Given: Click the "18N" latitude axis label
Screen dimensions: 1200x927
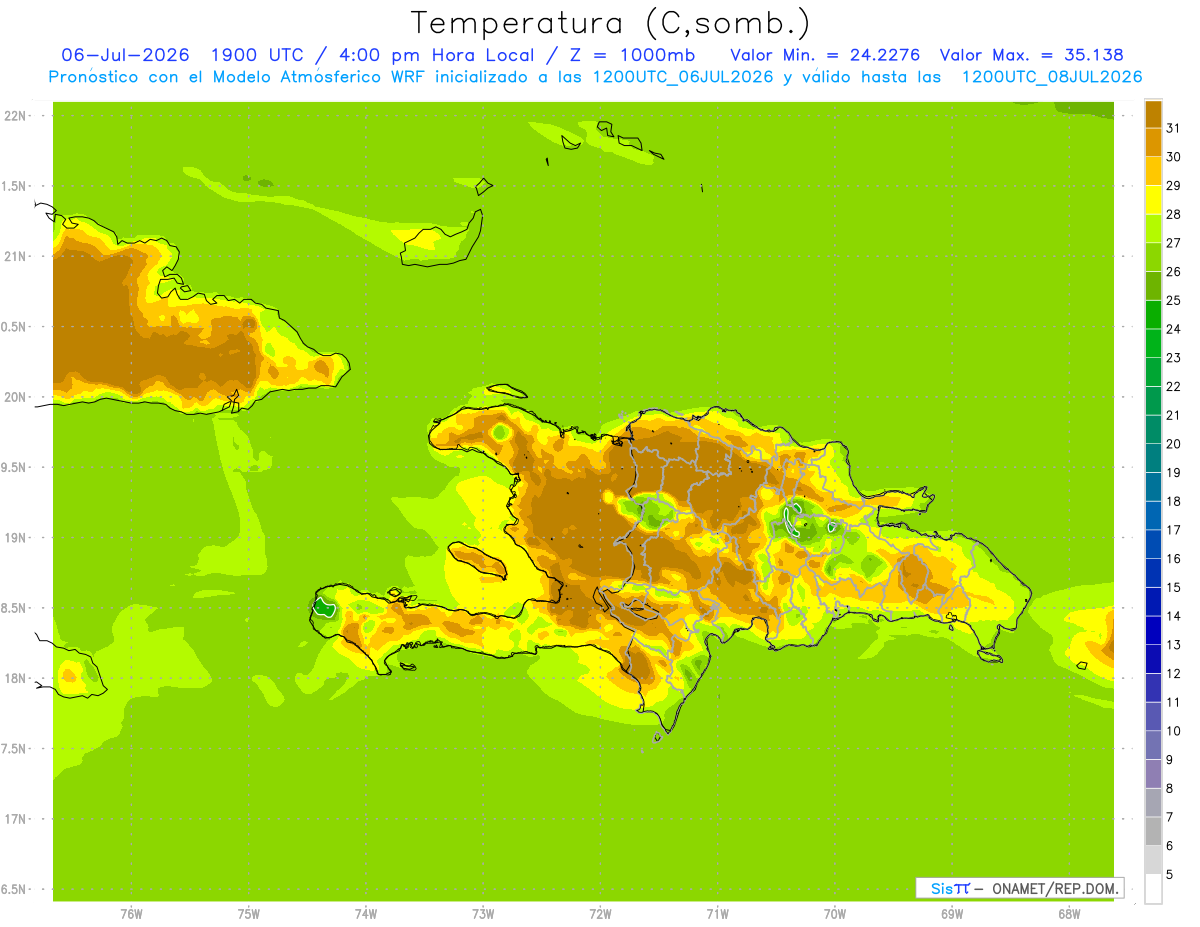Looking at the screenshot, I should (x=14, y=678).
